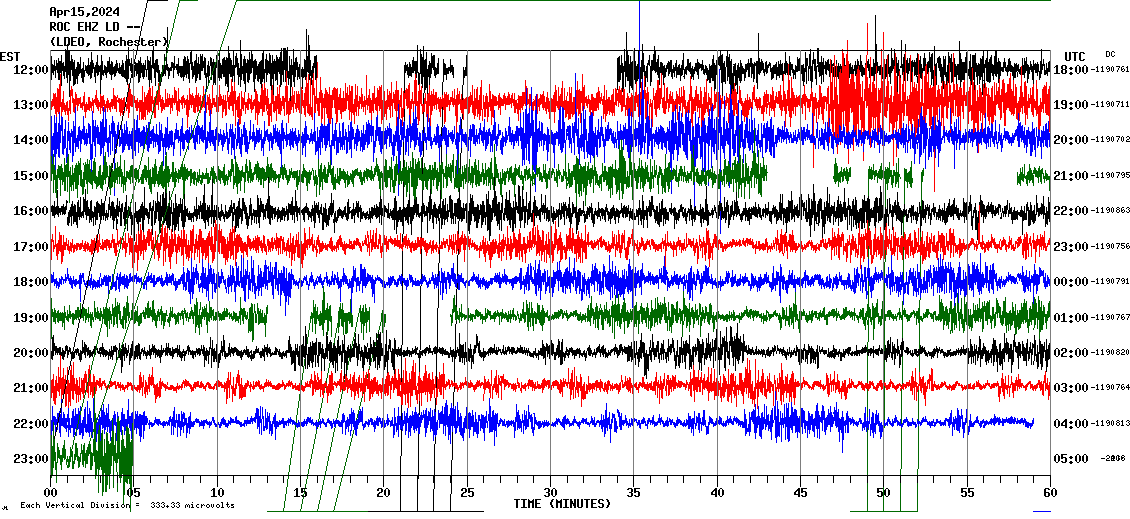Click the vertical division 333.33 microvolts note
This screenshot has height=519, width=1130.
(127, 506)
